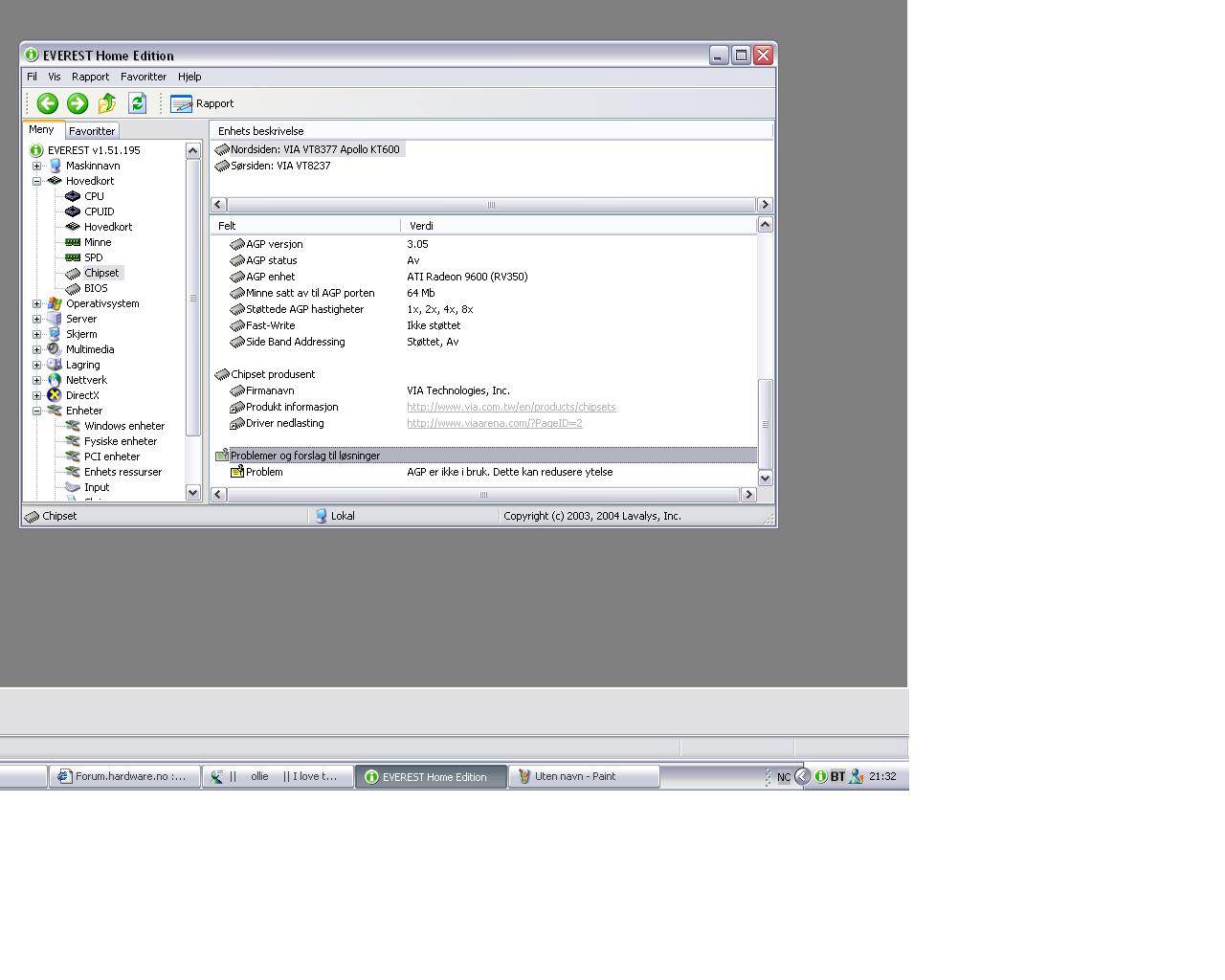Select Fysiske enheter tree item

(x=121, y=441)
